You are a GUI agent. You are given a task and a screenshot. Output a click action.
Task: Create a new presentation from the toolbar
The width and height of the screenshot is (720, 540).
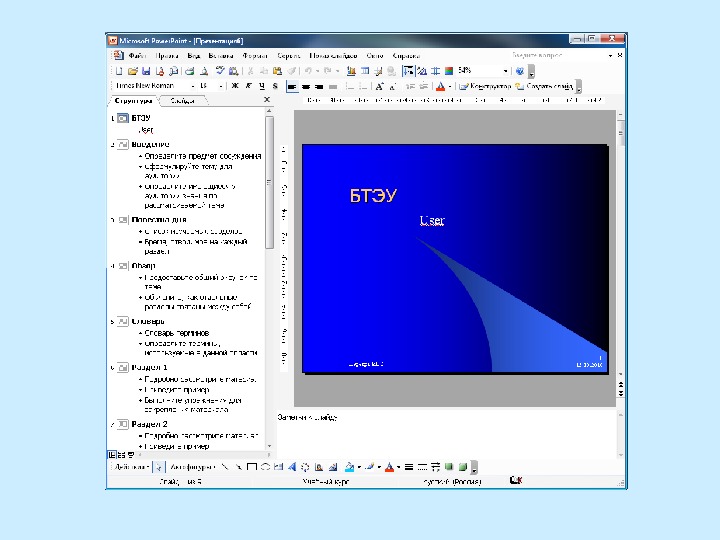tap(119, 71)
